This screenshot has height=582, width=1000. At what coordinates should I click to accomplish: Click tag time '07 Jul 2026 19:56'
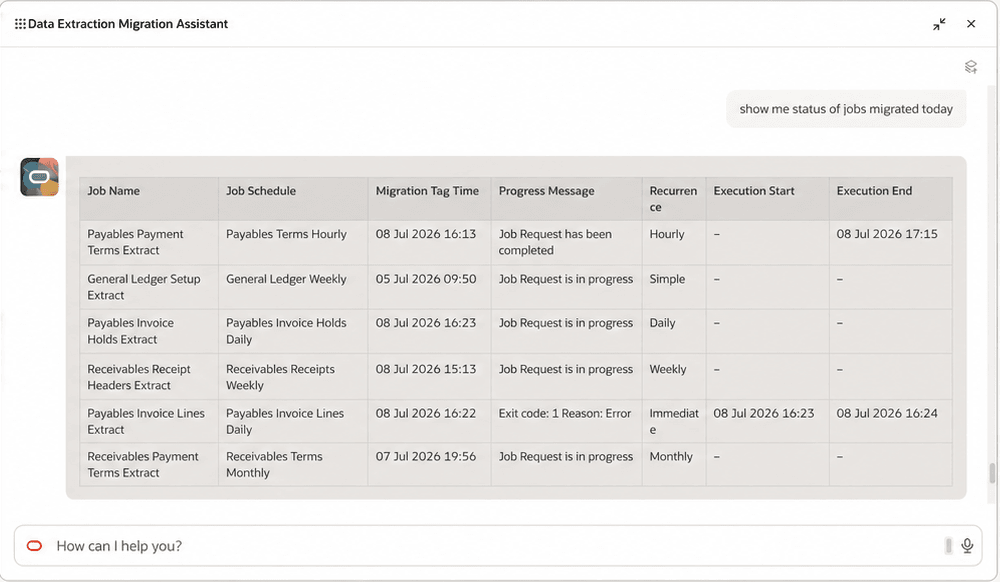(425, 456)
